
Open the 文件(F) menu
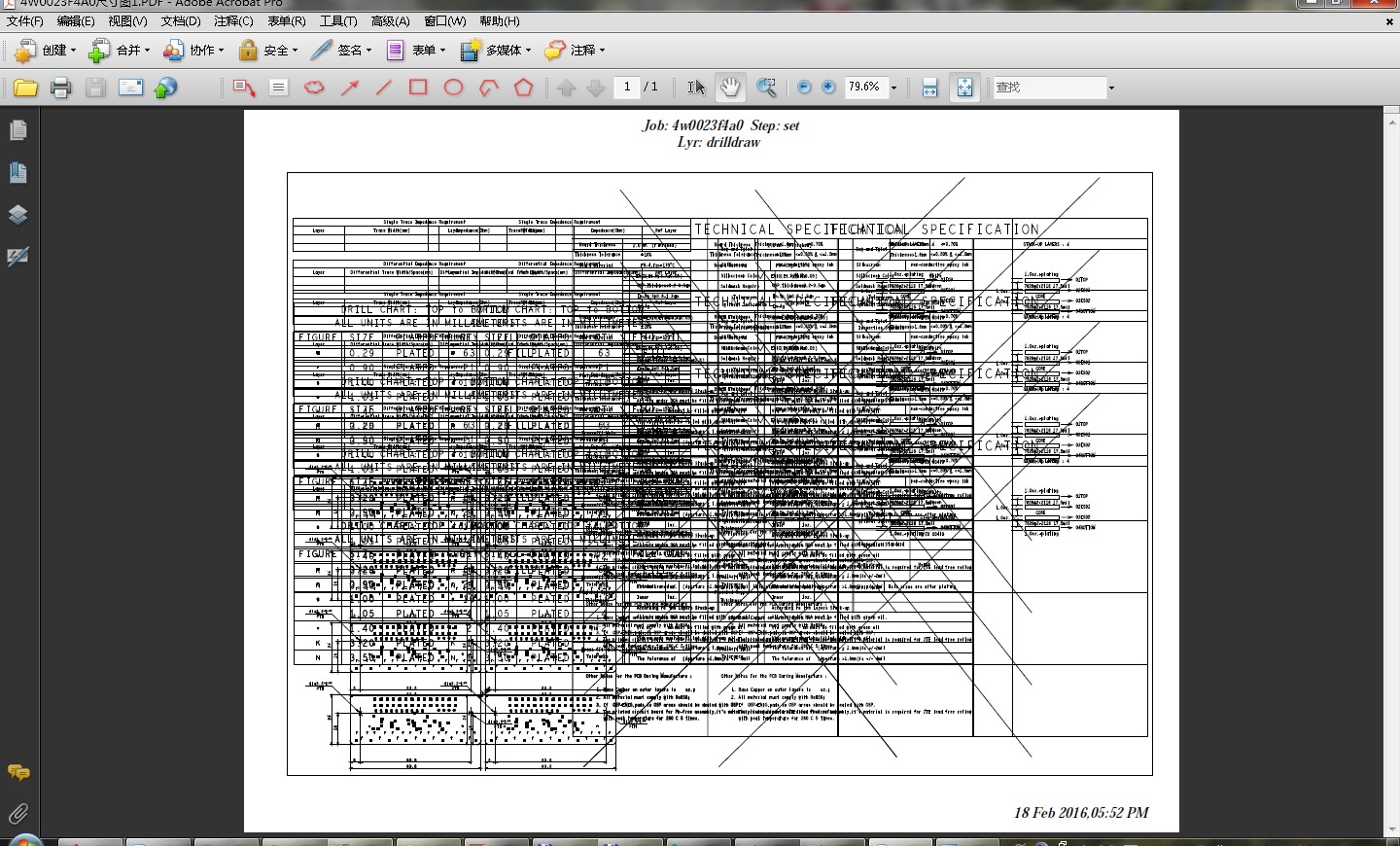(x=25, y=21)
